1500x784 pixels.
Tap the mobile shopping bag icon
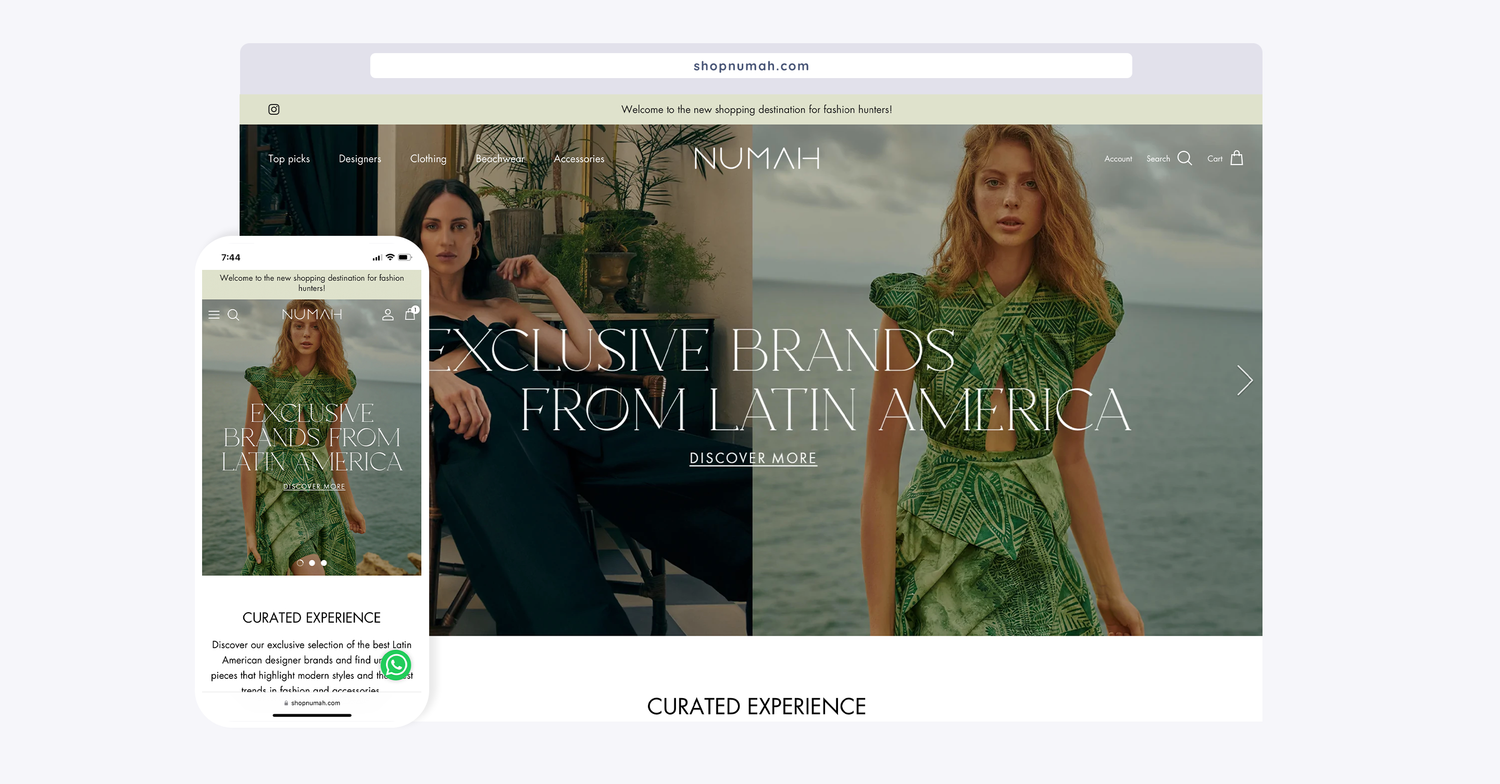pyautogui.click(x=410, y=314)
